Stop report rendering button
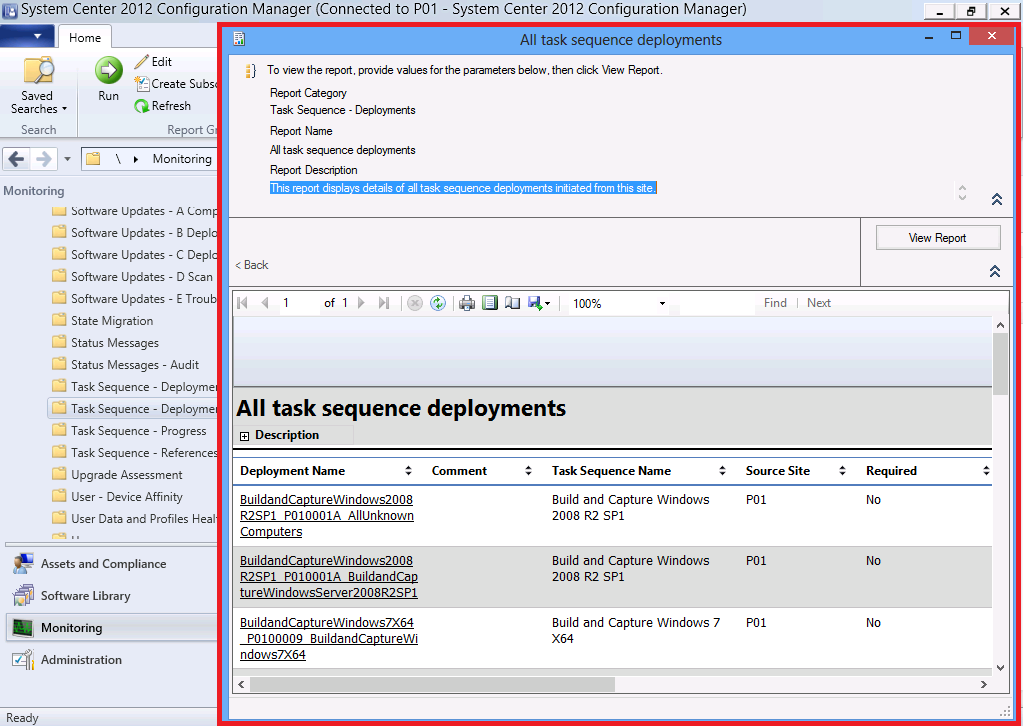 415,303
